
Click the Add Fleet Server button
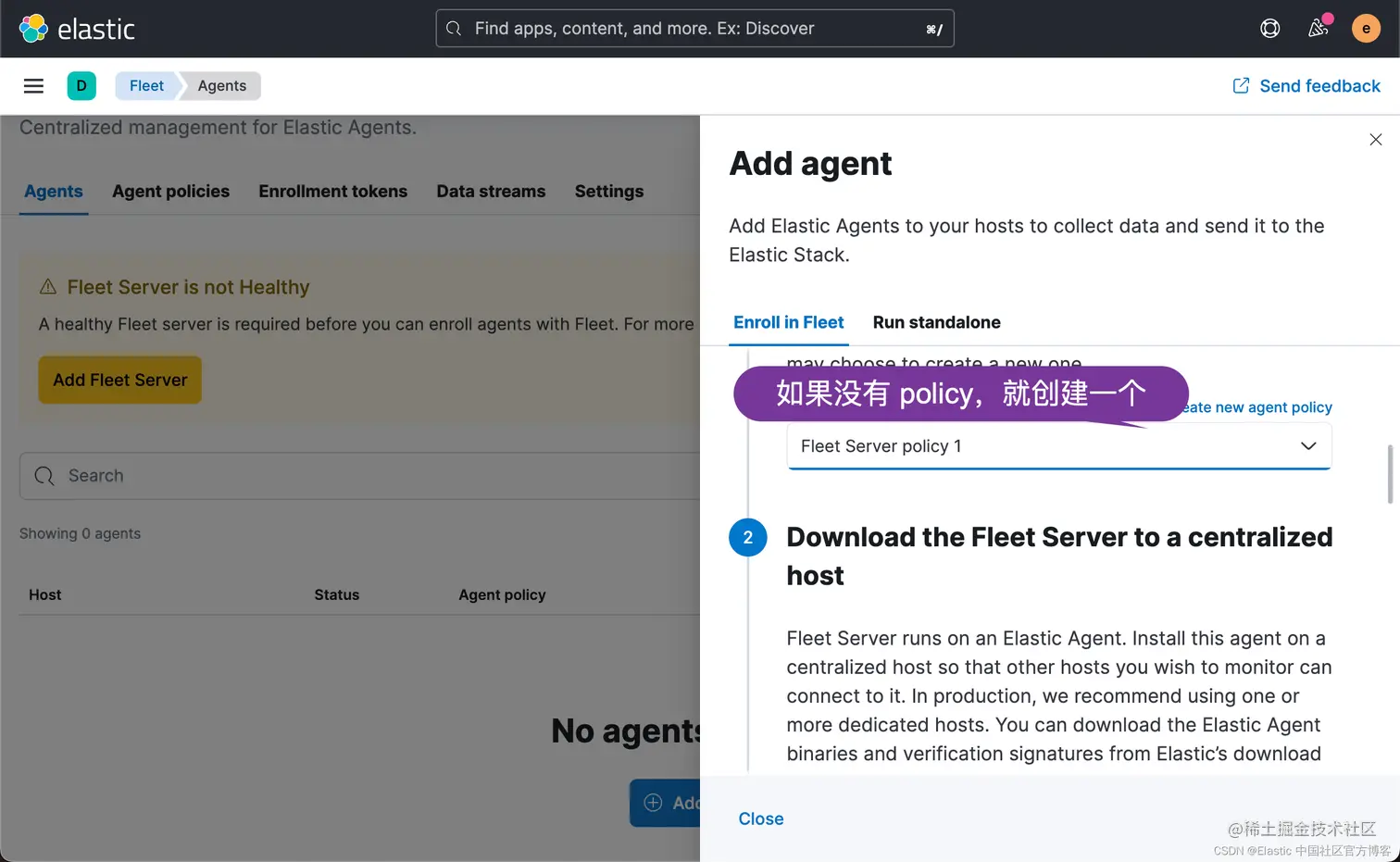tap(120, 380)
